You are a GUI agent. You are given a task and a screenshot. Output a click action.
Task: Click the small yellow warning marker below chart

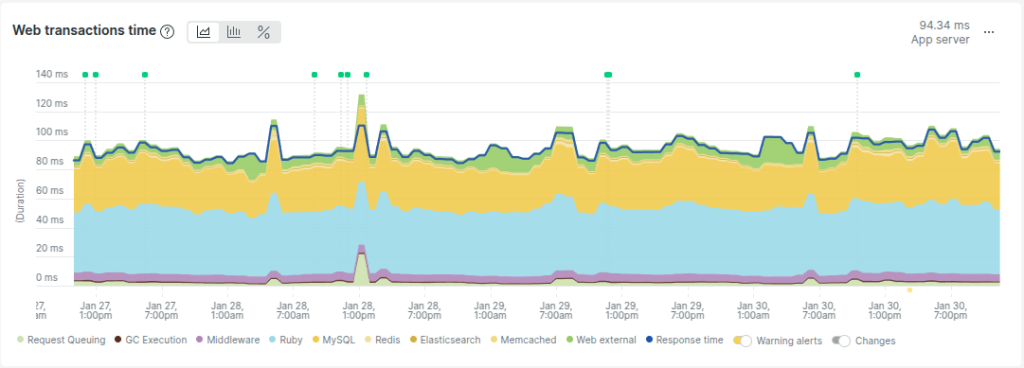coord(909,290)
